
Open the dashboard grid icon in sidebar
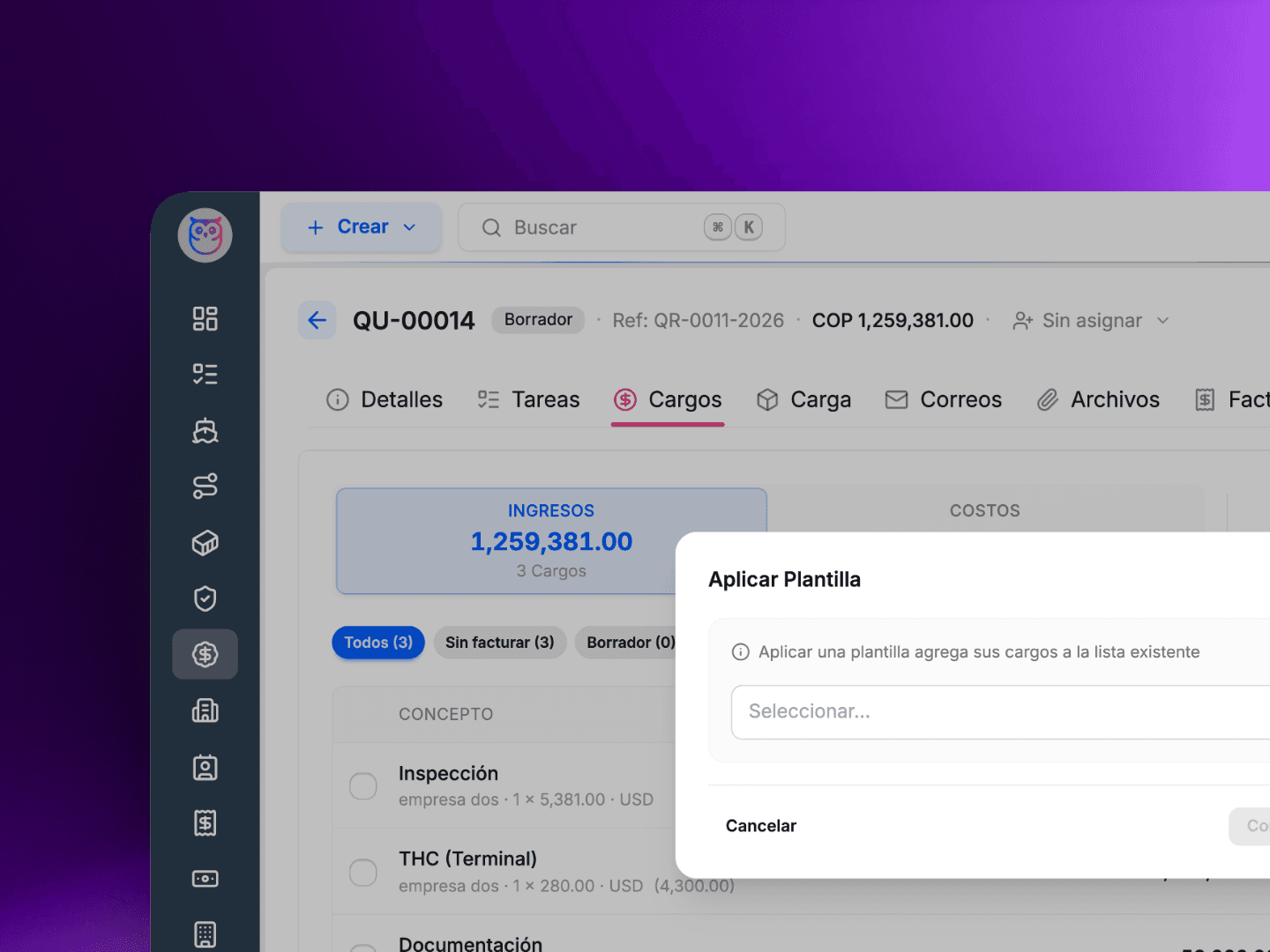[205, 318]
